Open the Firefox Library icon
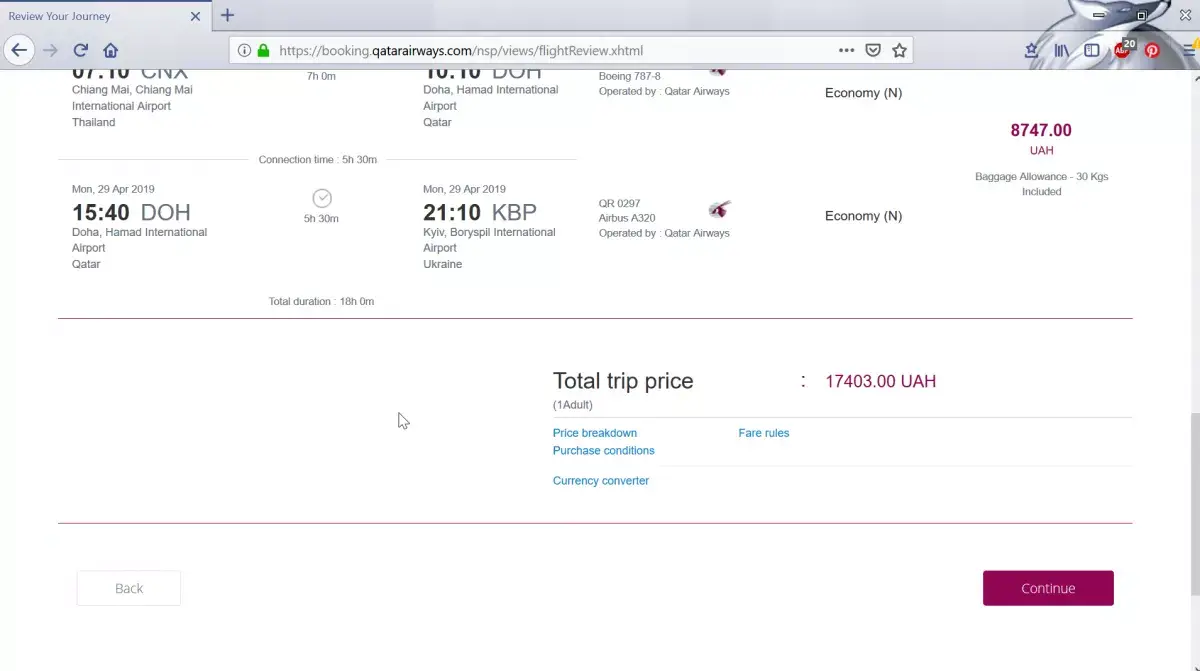This screenshot has height=671, width=1200. tap(1062, 50)
